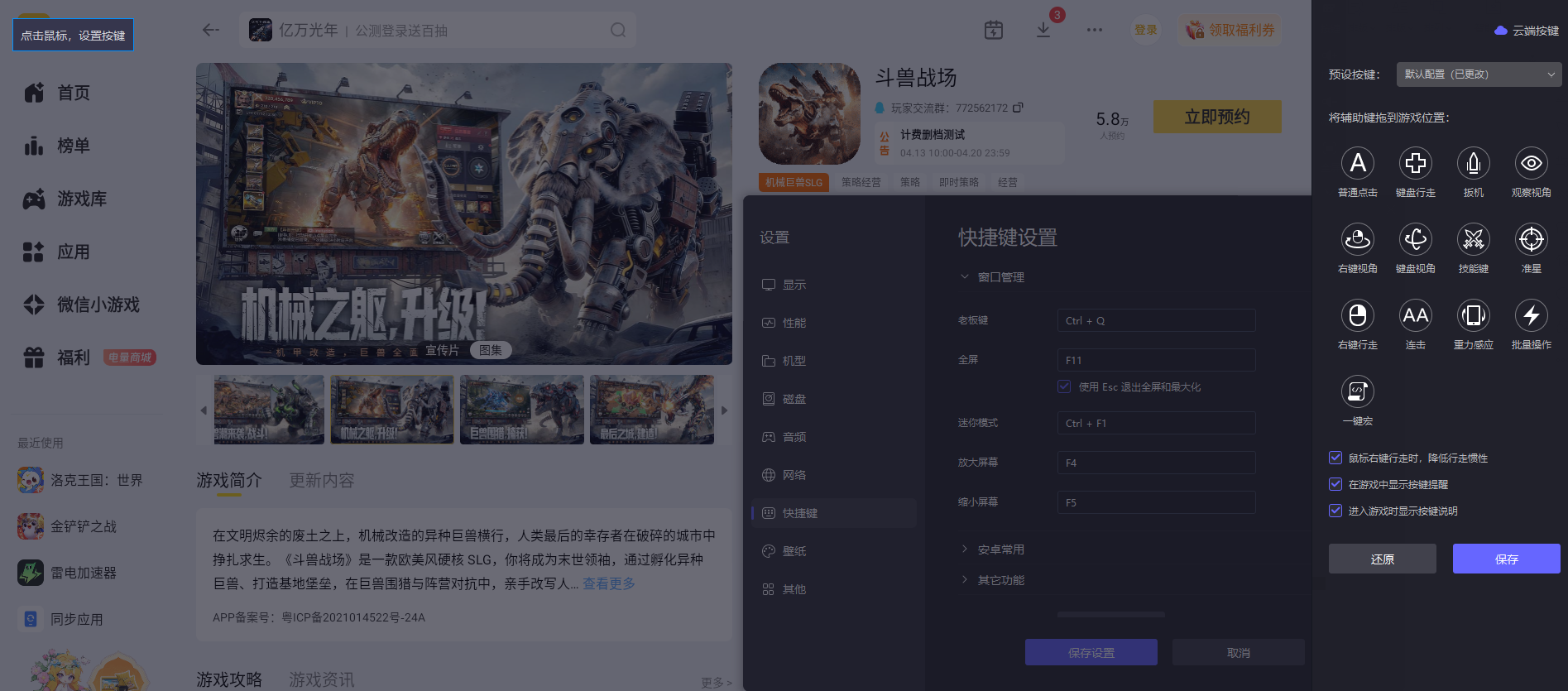
Task: Select the 批量操作 lightning icon
Action: click(x=1532, y=315)
